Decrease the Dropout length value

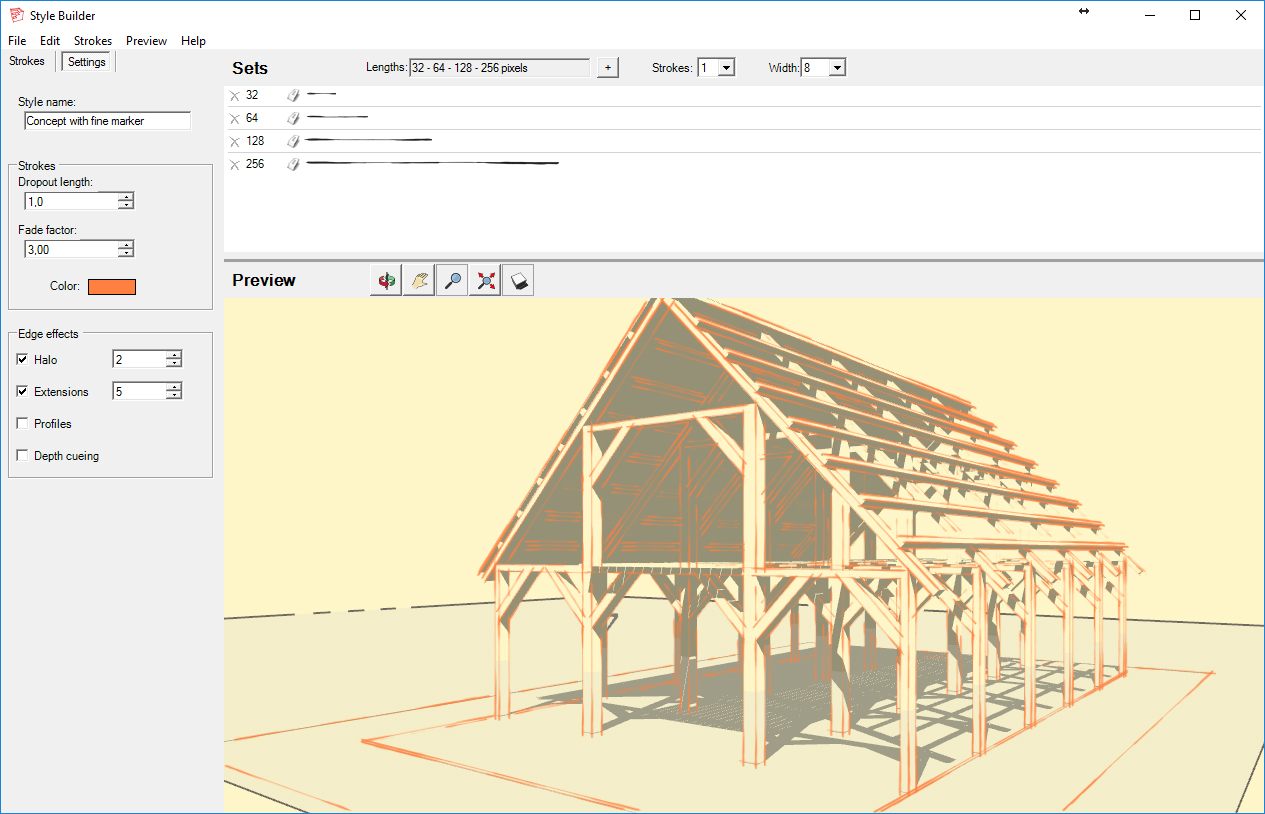coord(125,205)
